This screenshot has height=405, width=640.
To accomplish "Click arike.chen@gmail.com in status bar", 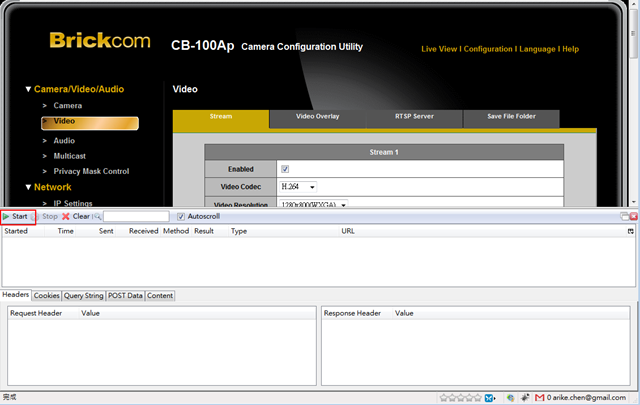I will [x=589, y=397].
